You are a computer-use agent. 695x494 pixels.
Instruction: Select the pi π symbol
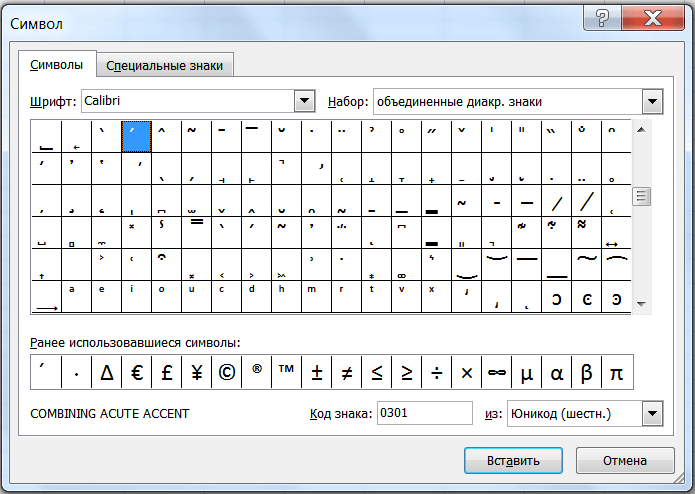pos(616,373)
